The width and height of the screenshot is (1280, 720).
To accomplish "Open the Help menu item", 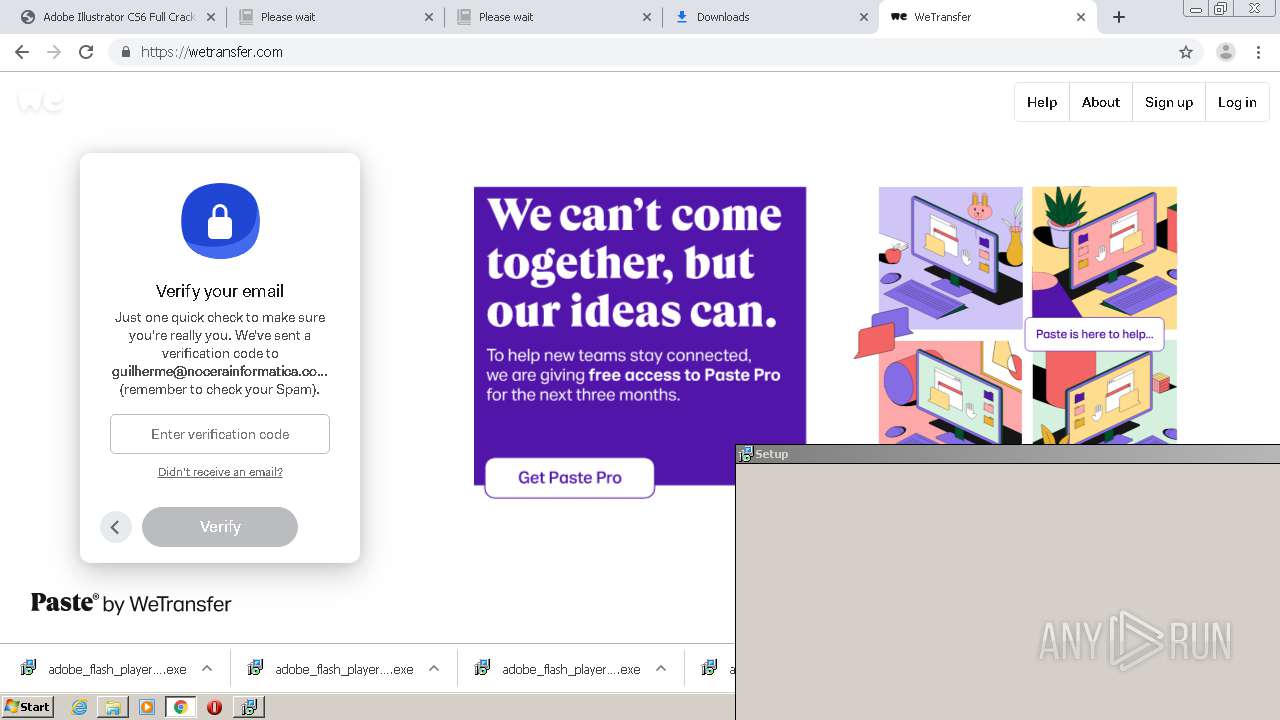I will (x=1042, y=102).
